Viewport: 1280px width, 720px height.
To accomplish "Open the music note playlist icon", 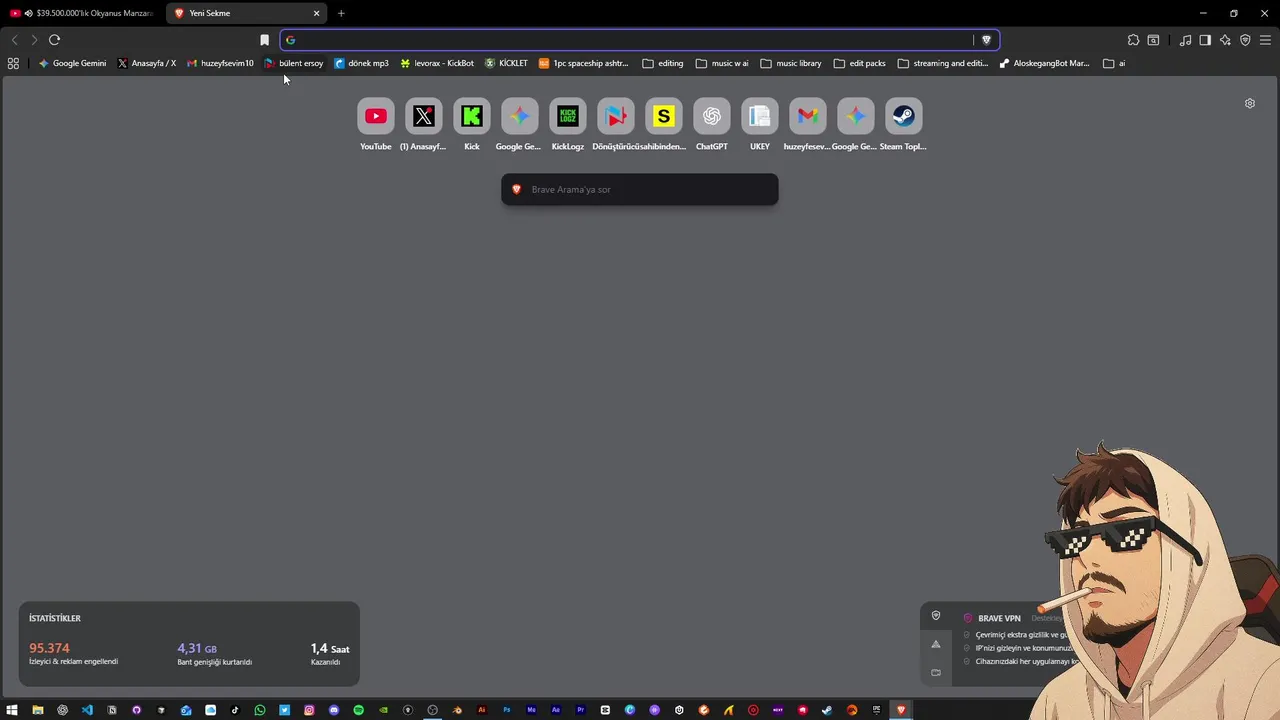I will point(1185,40).
